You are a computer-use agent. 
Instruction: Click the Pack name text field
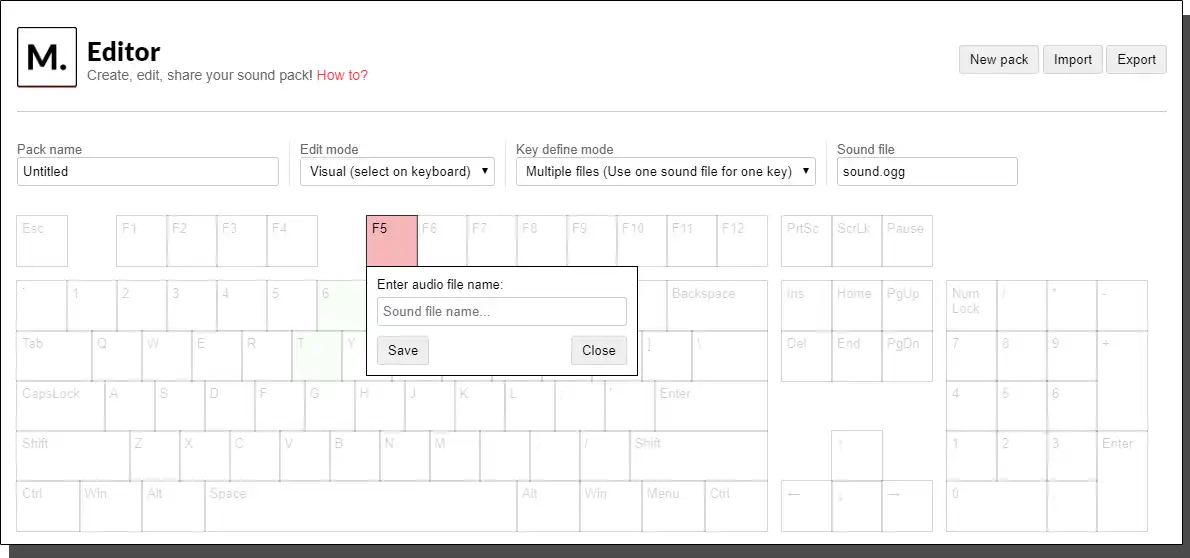(148, 171)
